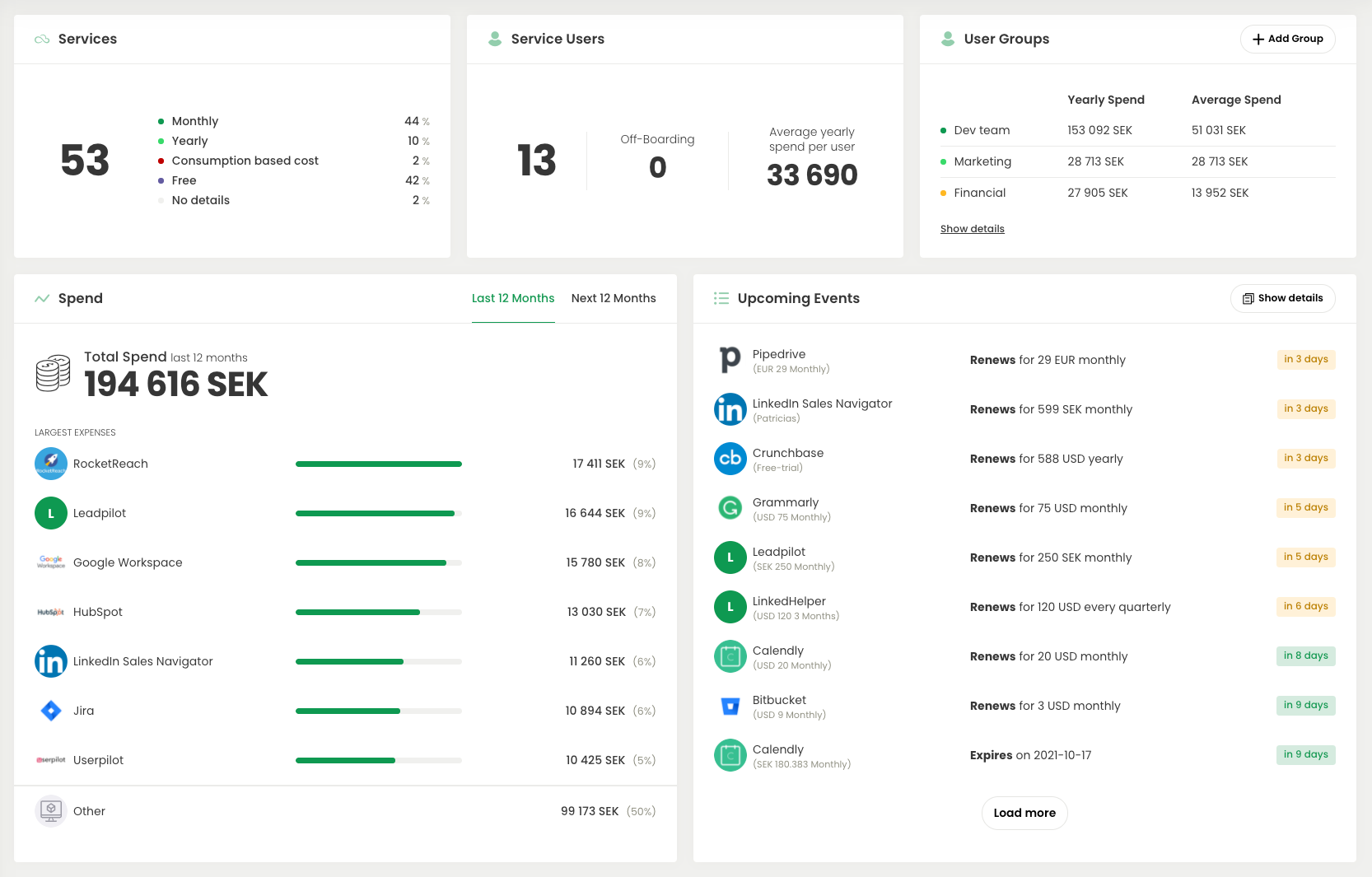Click 'in 6 days' badge for LinkedHelper
This screenshot has height=877, width=1372.
pyautogui.click(x=1306, y=606)
